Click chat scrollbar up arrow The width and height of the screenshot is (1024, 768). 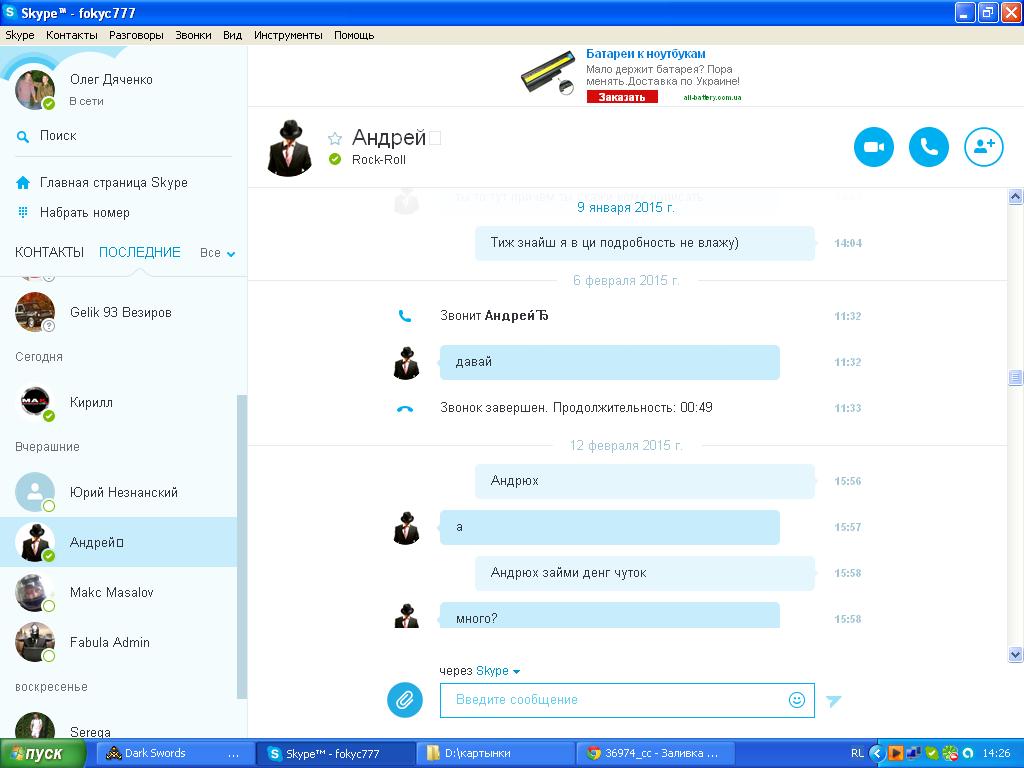tap(1015, 196)
